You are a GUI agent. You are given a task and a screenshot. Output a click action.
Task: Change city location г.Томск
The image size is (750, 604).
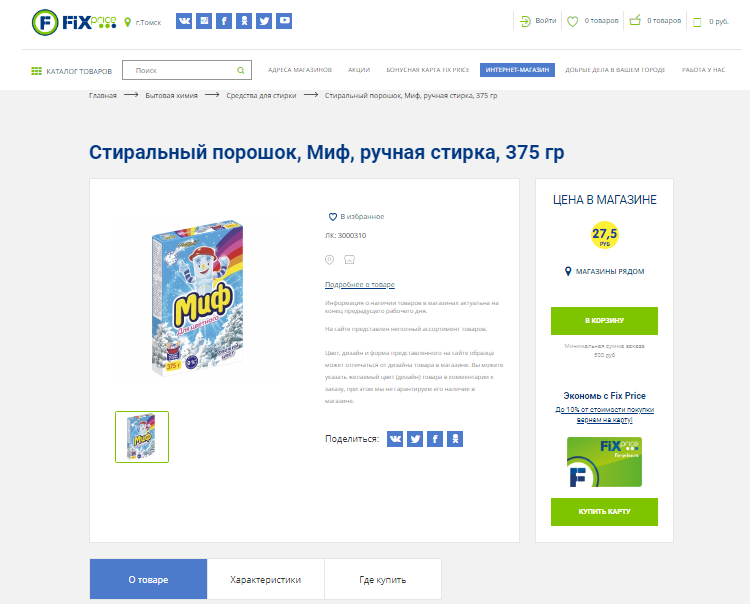click(x=143, y=22)
